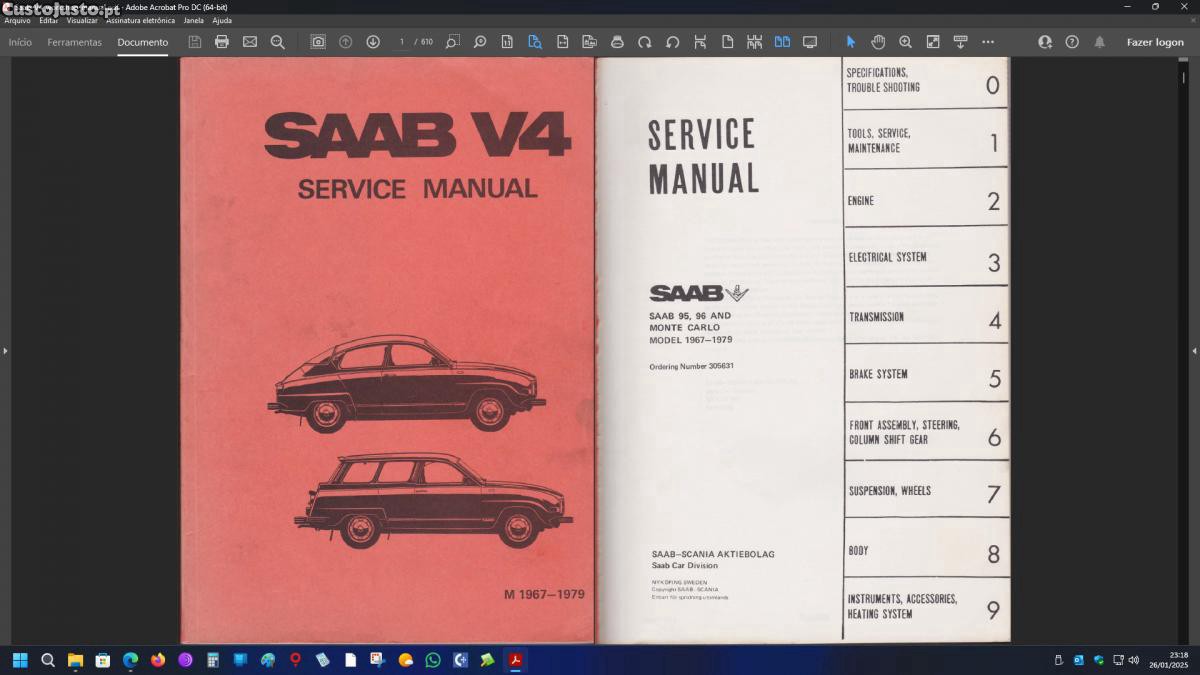Open WhatsApp from the Windows taskbar
This screenshot has width=1200, height=675.
433,660
